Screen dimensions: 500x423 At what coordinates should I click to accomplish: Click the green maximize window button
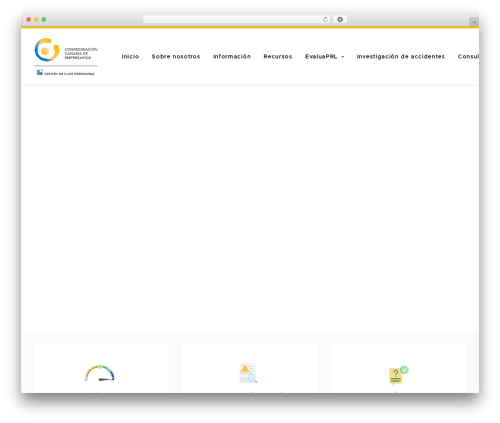[x=44, y=20]
